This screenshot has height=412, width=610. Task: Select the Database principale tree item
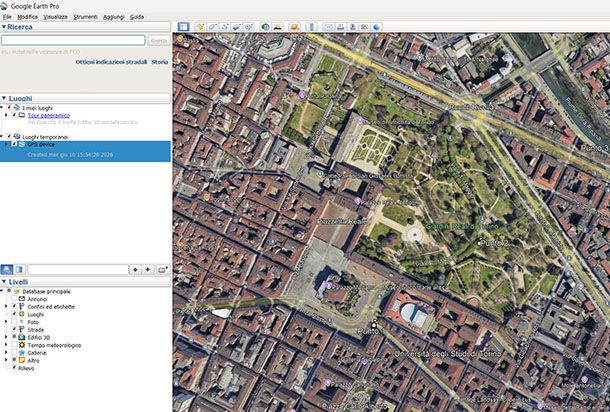pos(46,291)
